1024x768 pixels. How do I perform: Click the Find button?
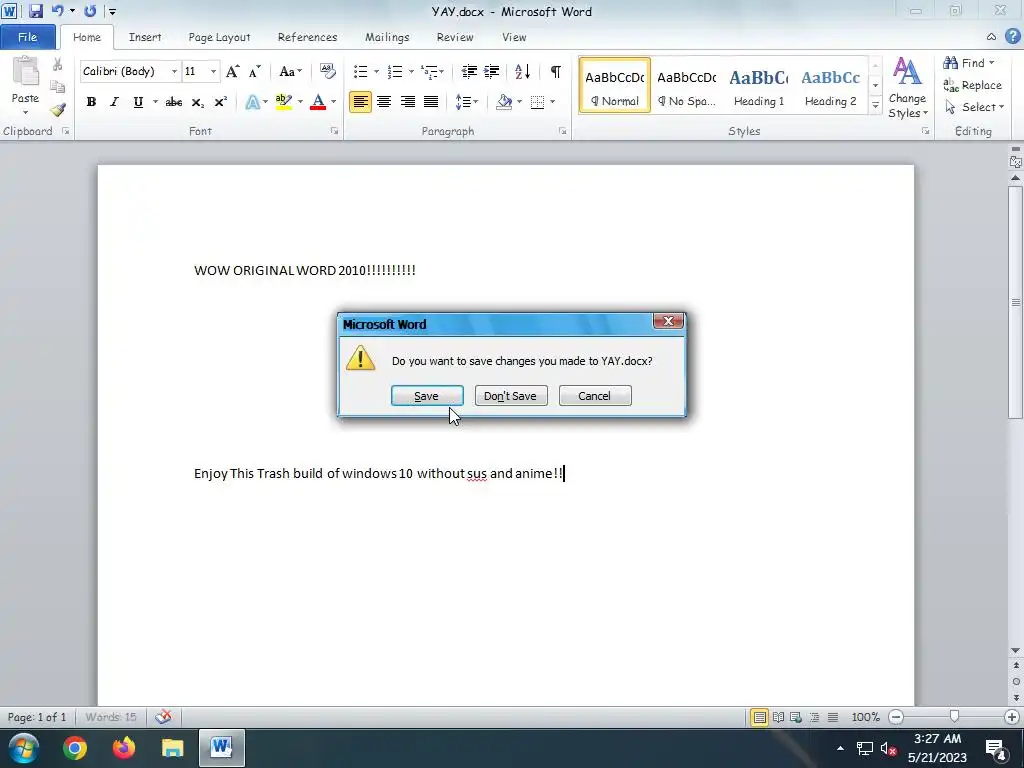point(969,63)
